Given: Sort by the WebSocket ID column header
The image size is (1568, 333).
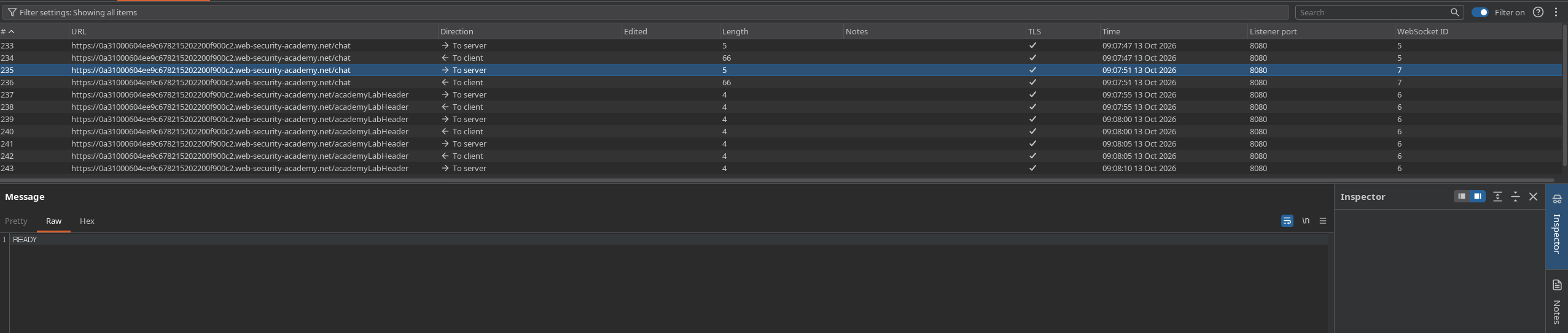Looking at the screenshot, I should [1477, 31].
